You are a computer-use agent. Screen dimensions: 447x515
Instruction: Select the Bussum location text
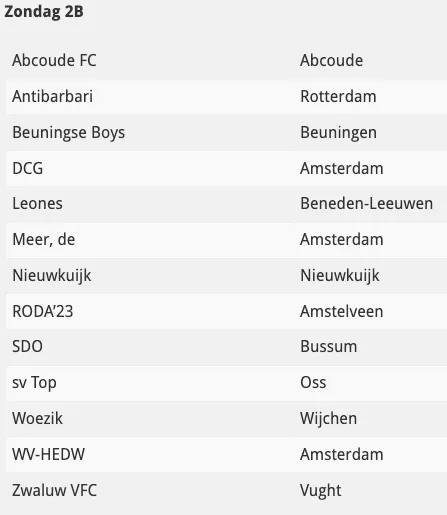click(x=329, y=347)
